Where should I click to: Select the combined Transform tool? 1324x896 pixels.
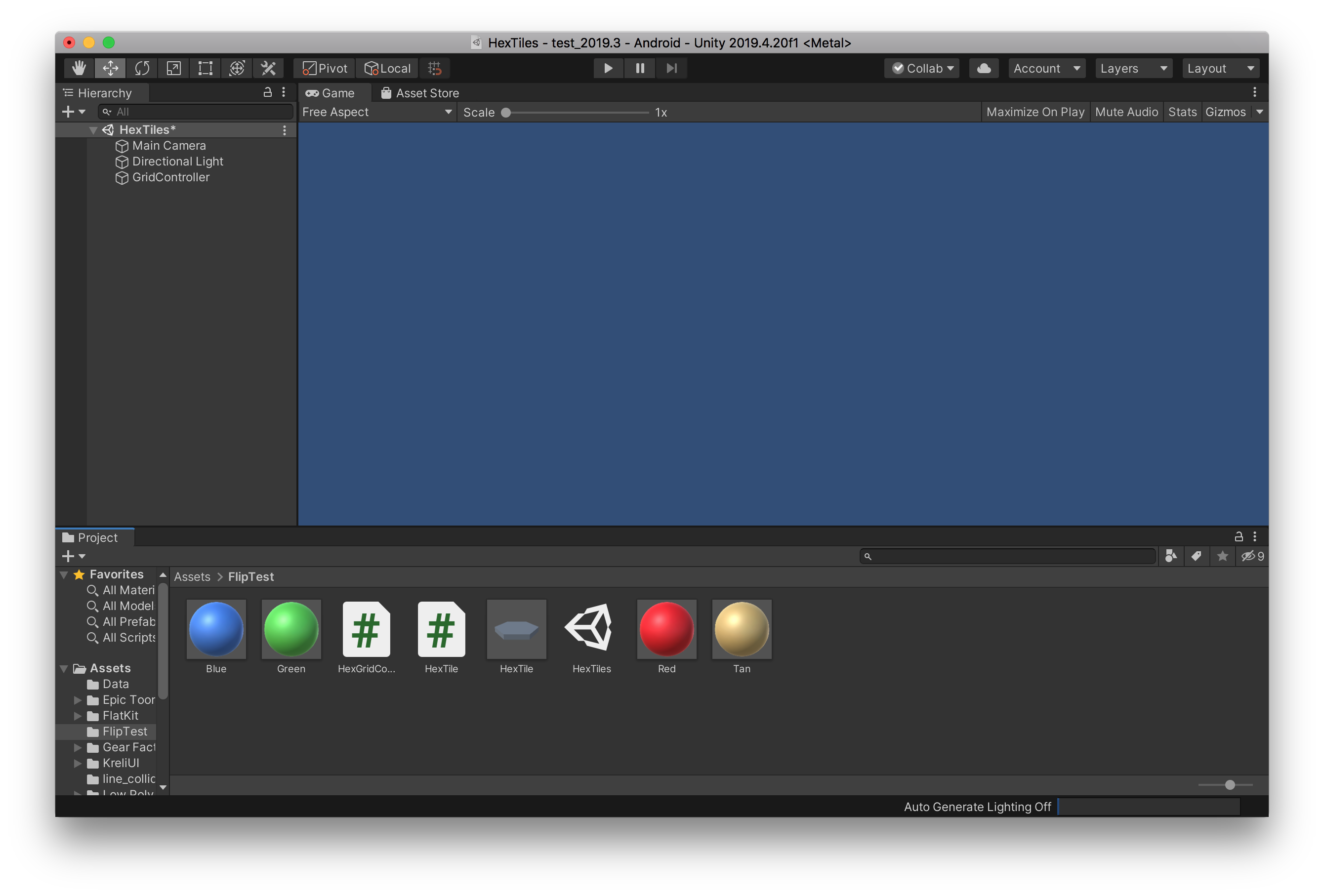click(x=237, y=68)
